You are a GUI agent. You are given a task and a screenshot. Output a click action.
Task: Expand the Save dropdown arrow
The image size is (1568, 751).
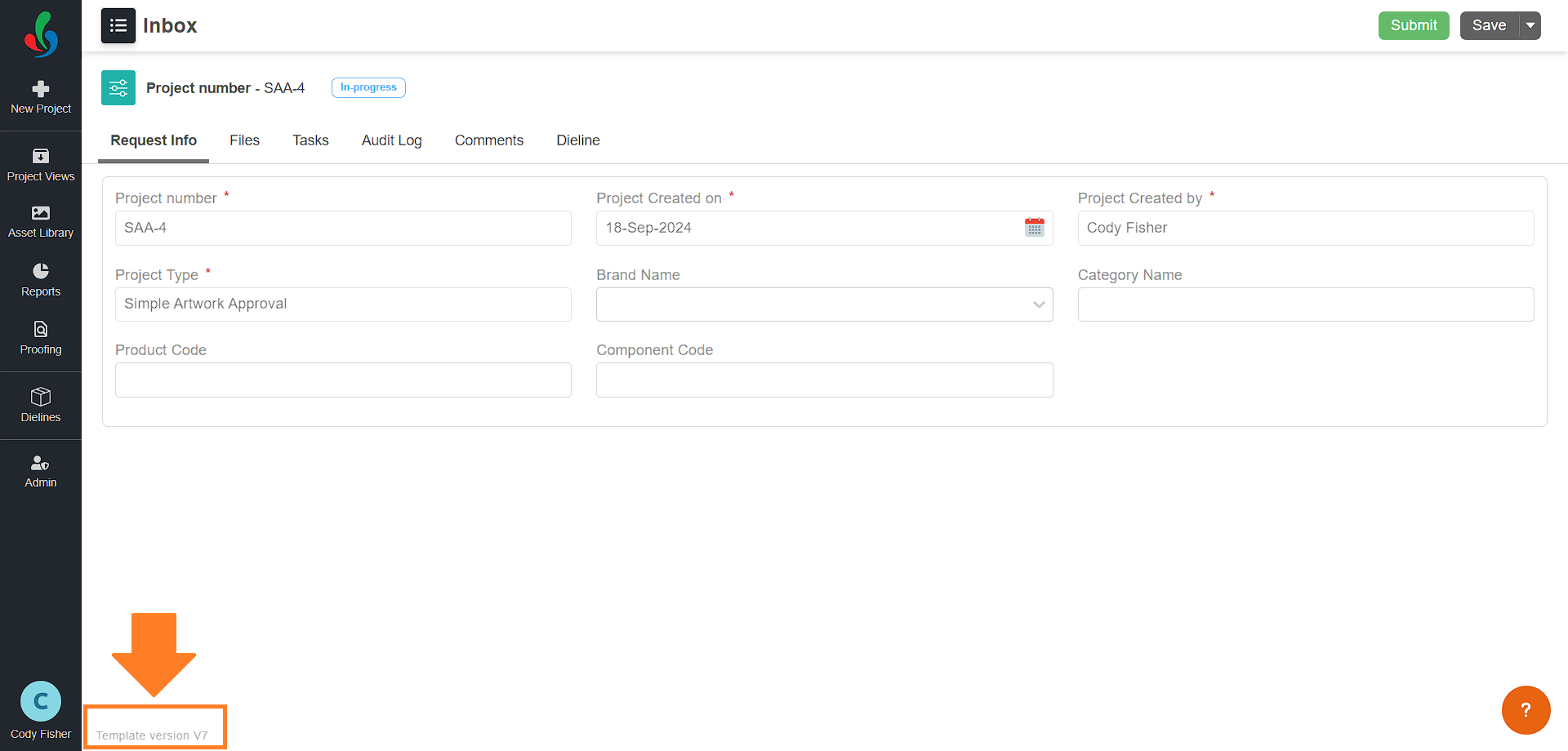point(1530,25)
